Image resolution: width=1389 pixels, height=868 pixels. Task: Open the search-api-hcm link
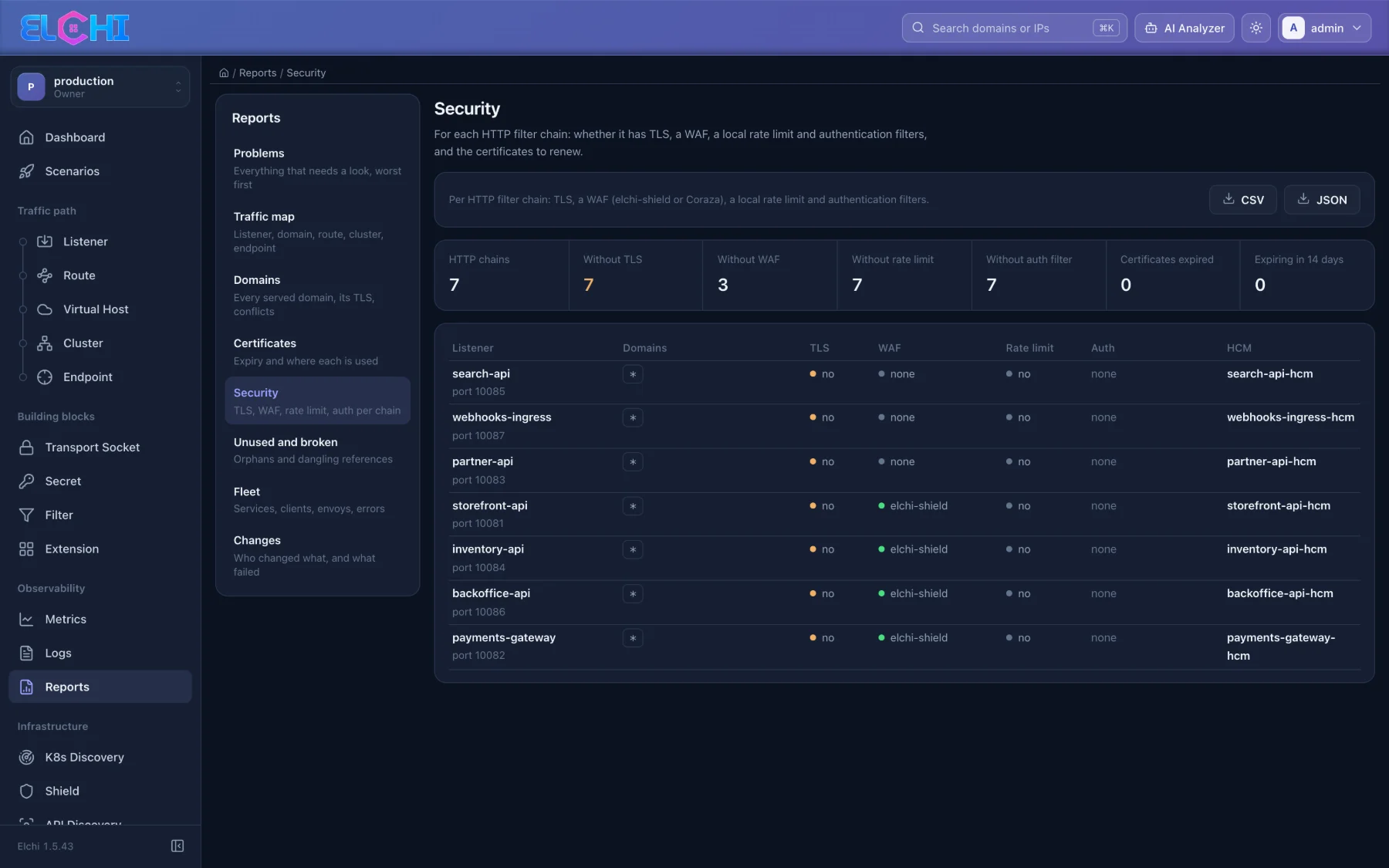click(x=1269, y=373)
